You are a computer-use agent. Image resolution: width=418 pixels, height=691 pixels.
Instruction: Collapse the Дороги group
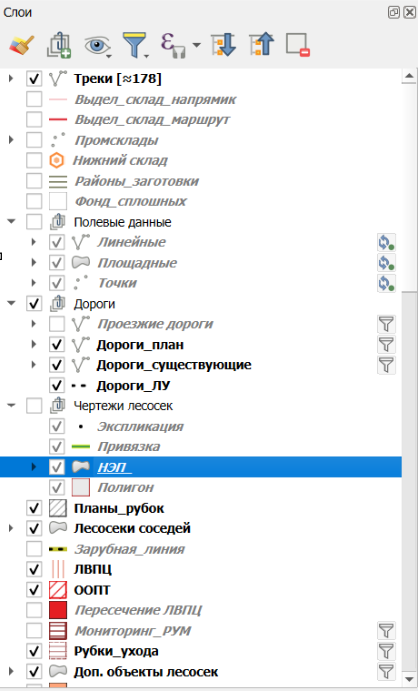(x=11, y=304)
